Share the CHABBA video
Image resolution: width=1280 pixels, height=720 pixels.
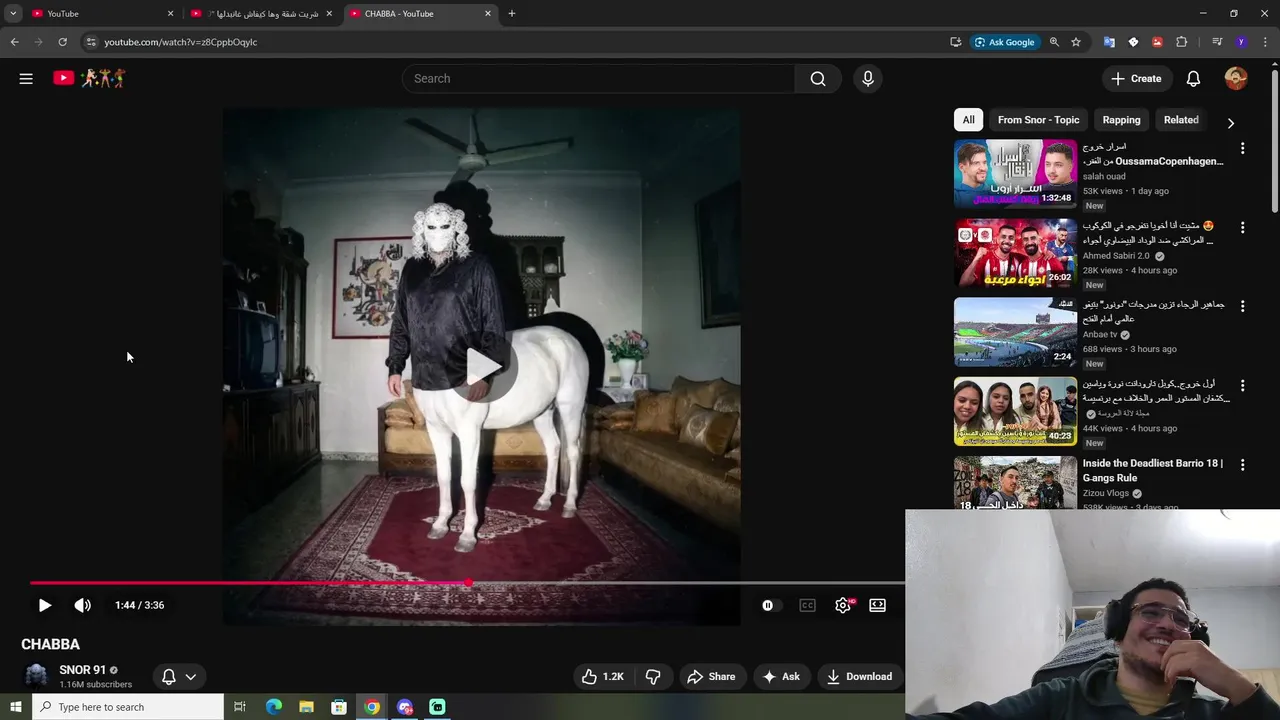pyautogui.click(x=711, y=677)
